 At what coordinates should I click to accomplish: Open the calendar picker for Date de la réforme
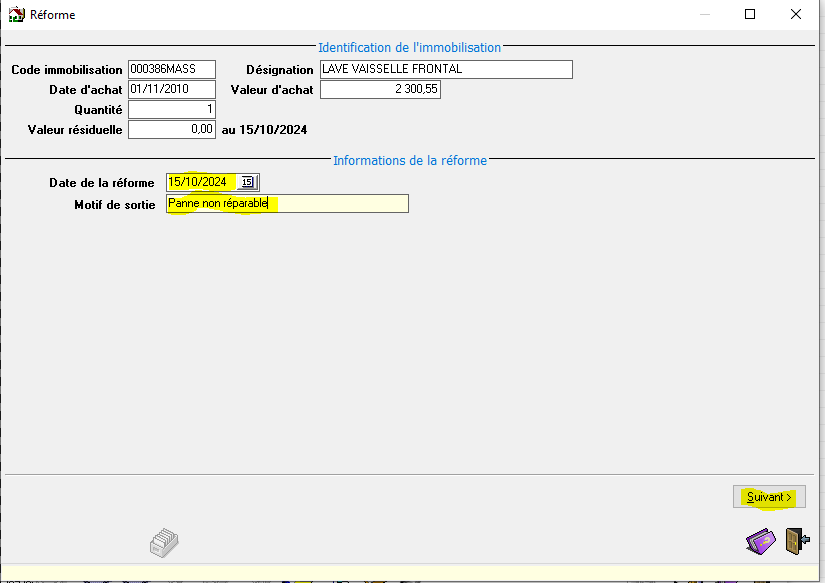pyautogui.click(x=247, y=182)
